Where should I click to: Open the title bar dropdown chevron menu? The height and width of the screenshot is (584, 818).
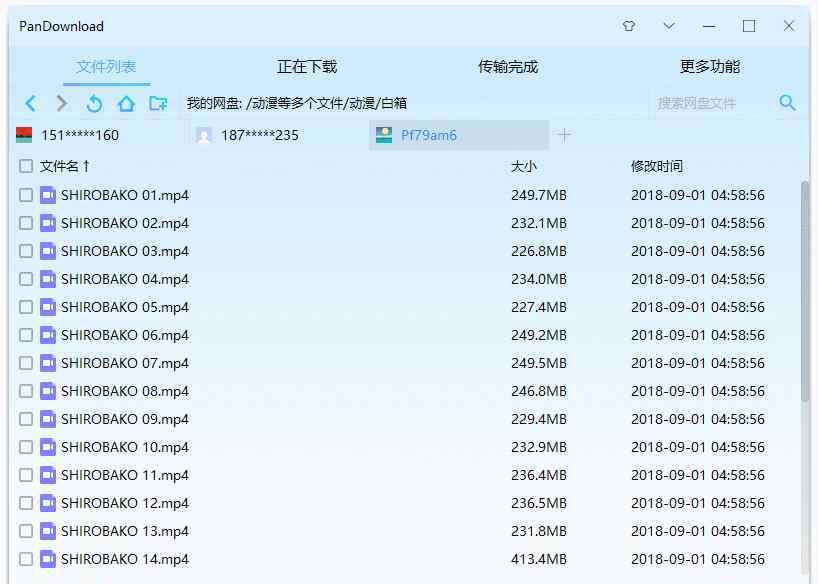coord(669,26)
